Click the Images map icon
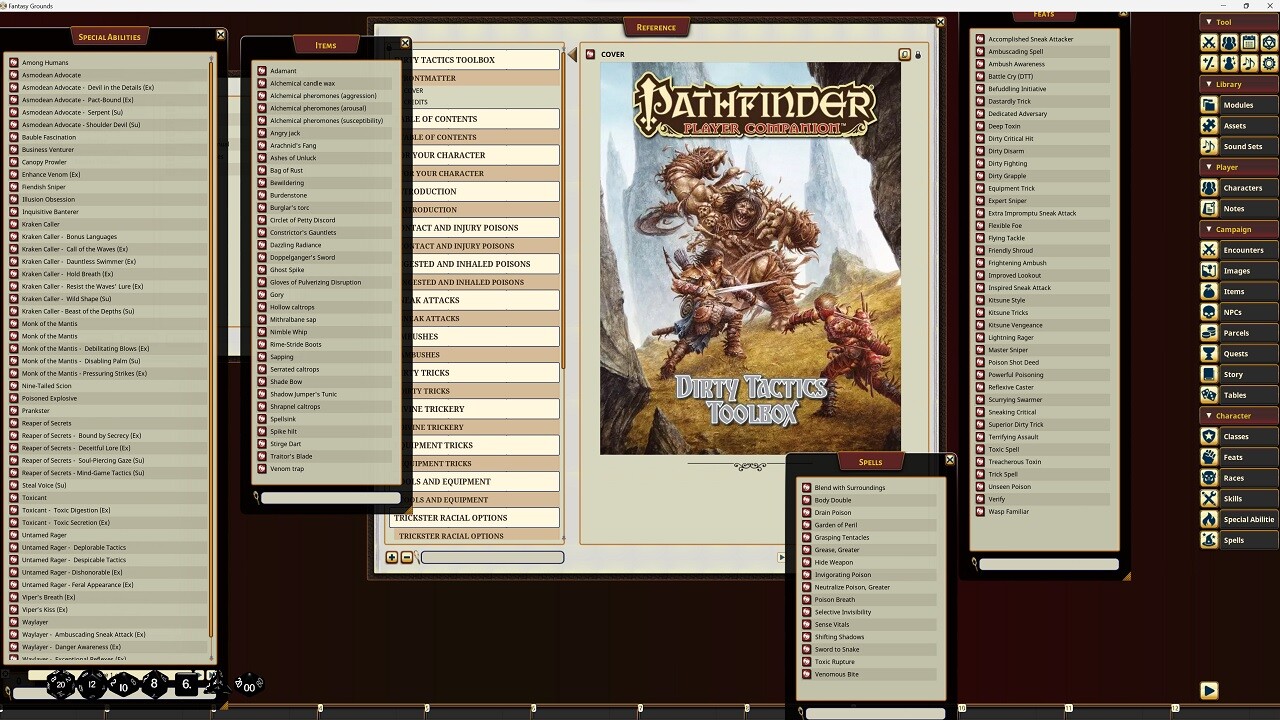Image resolution: width=1280 pixels, height=720 pixels. pyautogui.click(x=1209, y=270)
